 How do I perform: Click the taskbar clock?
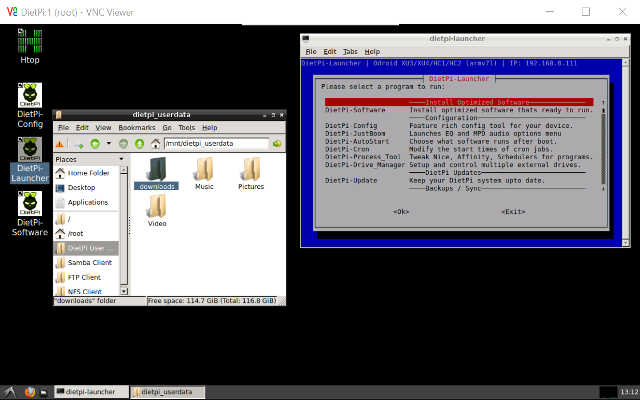point(629,392)
